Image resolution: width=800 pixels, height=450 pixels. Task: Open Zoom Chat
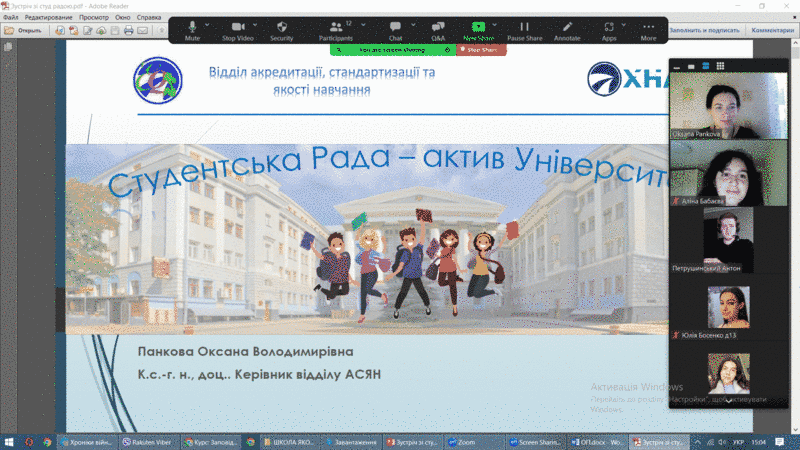(x=395, y=31)
